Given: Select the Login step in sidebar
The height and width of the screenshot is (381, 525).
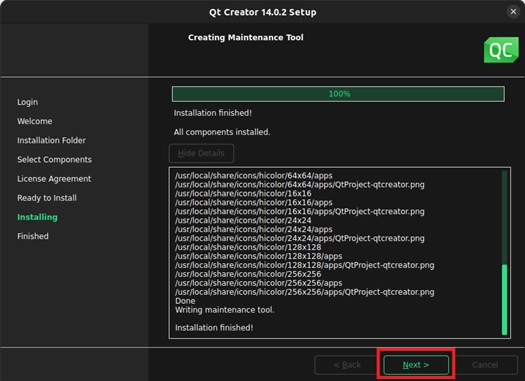Looking at the screenshot, I should pyautogui.click(x=27, y=102).
